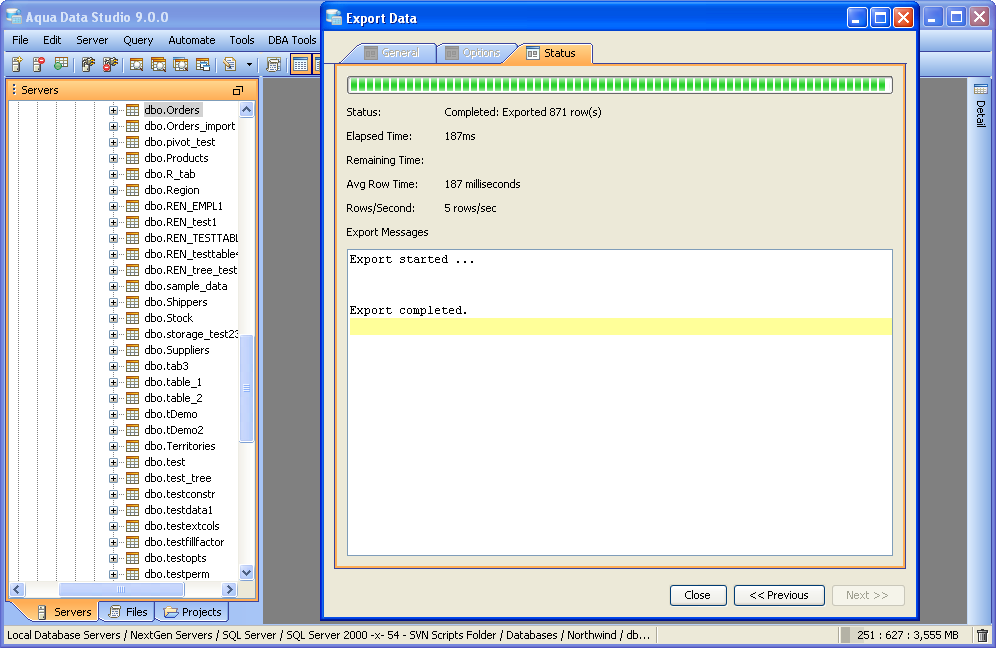Open the Automate menu
996x648 pixels.
coord(192,40)
